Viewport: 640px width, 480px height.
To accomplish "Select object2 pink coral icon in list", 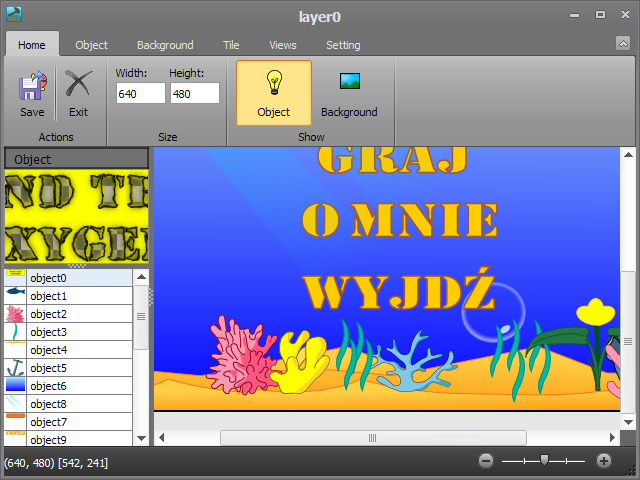I will pos(15,314).
